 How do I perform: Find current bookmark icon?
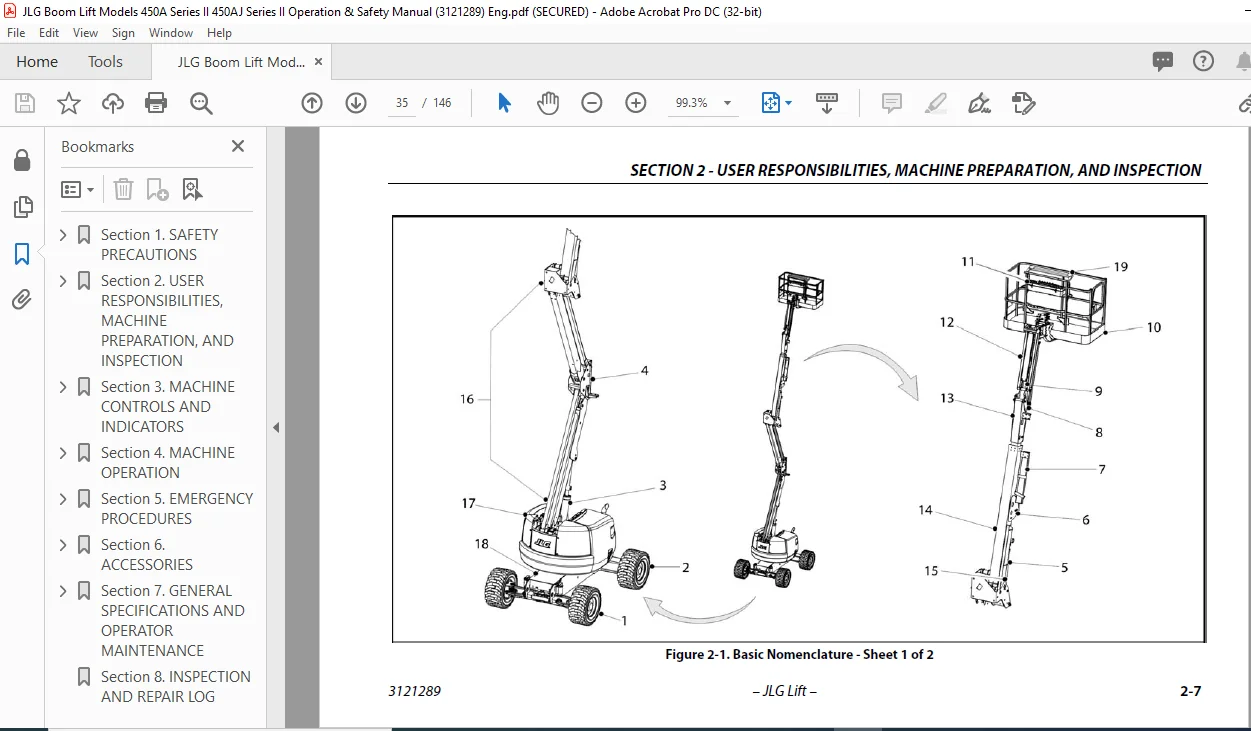click(192, 189)
